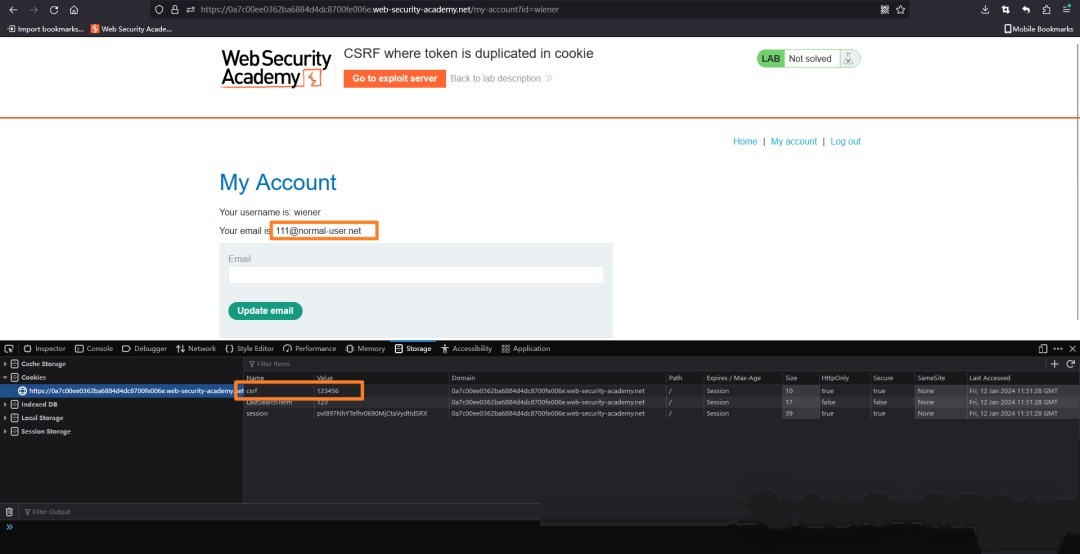Open the Memory tab
The image size is (1080, 554).
pyautogui.click(x=366, y=349)
